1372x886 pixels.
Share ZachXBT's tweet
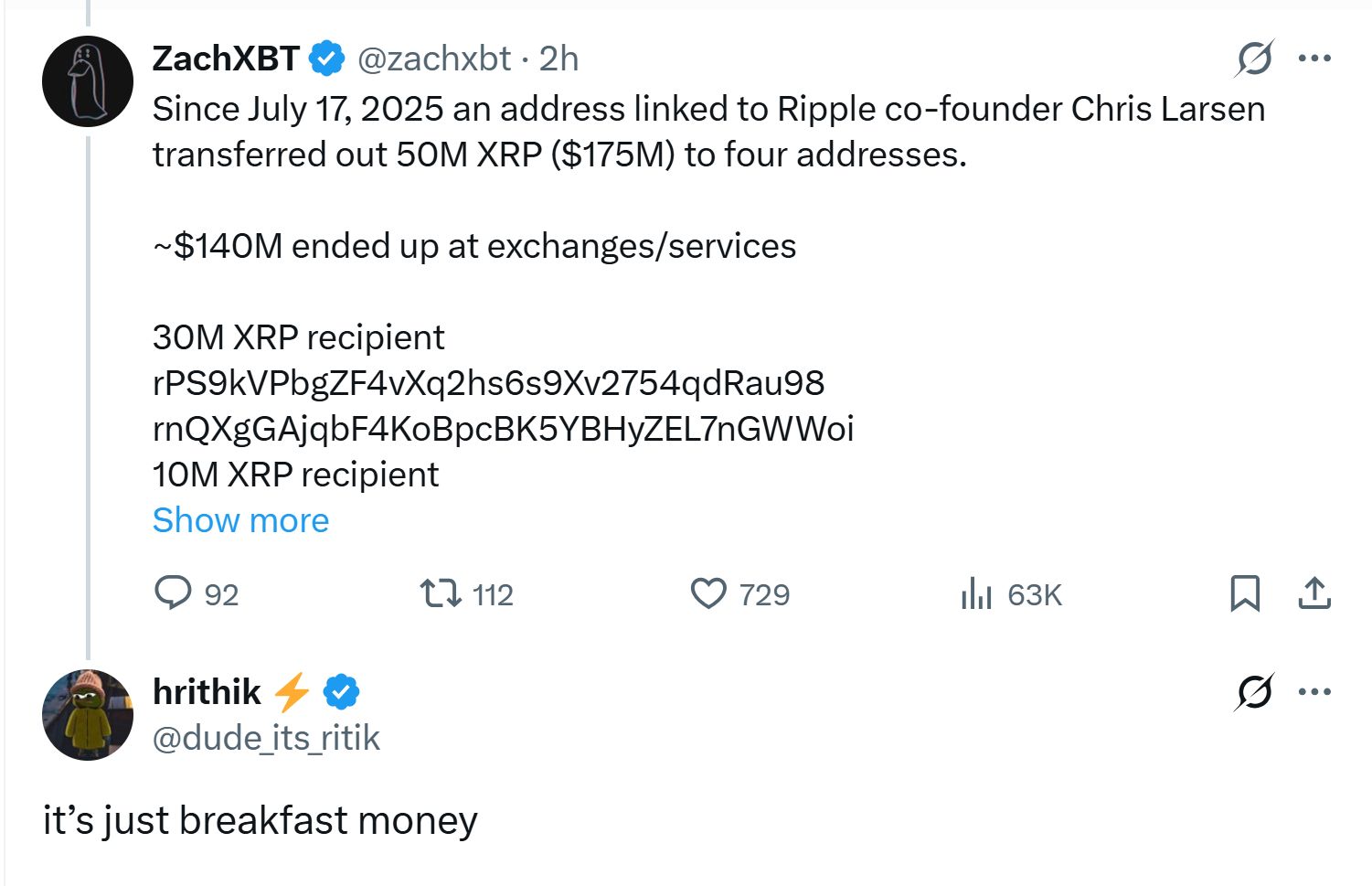point(1316,593)
